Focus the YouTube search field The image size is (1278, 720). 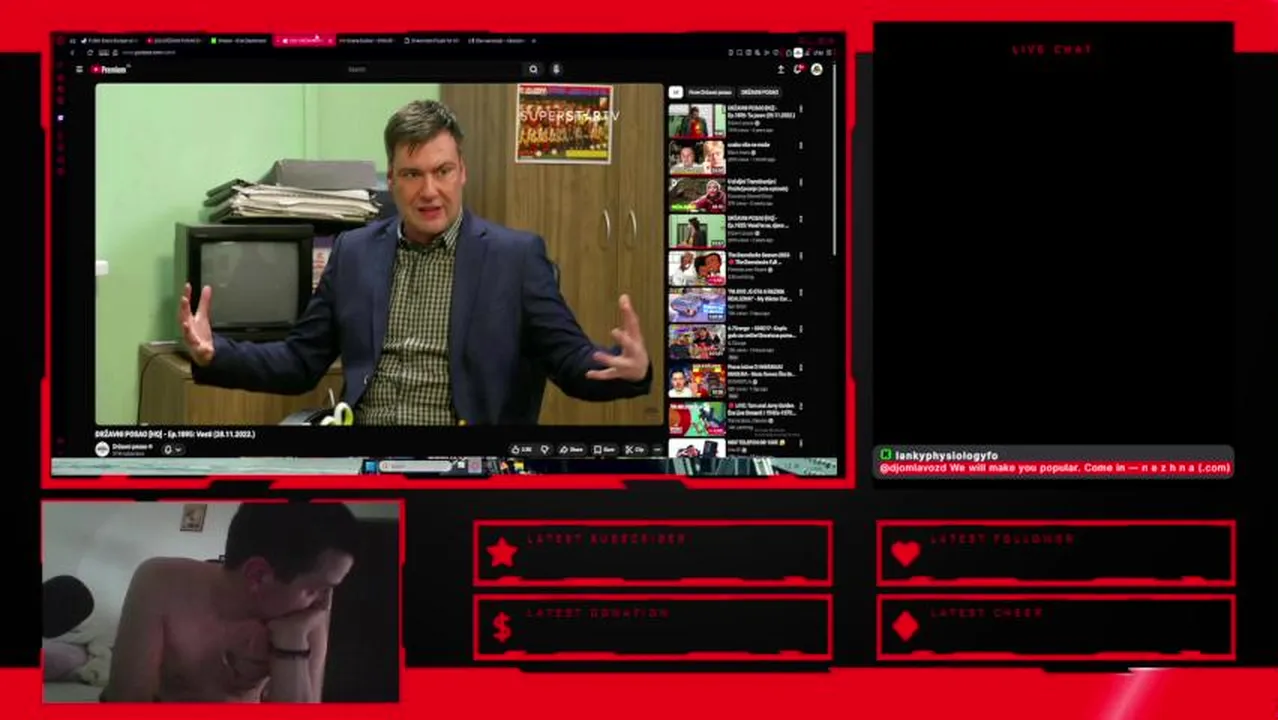pos(434,69)
